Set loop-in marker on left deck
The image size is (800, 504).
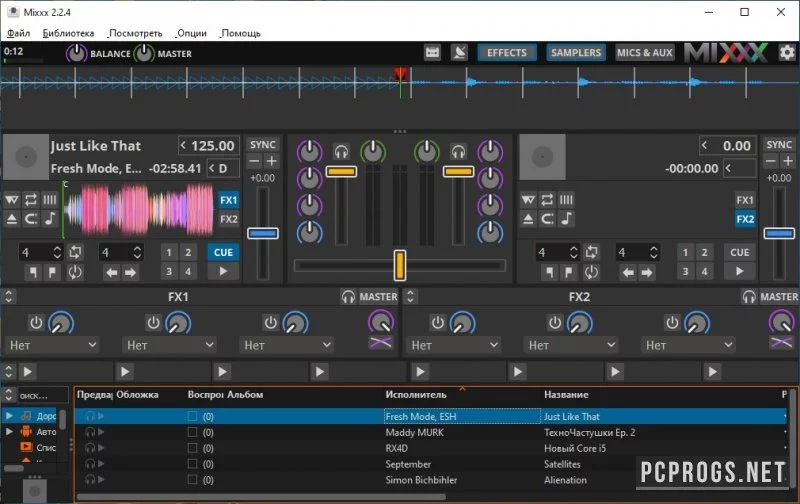point(33,272)
